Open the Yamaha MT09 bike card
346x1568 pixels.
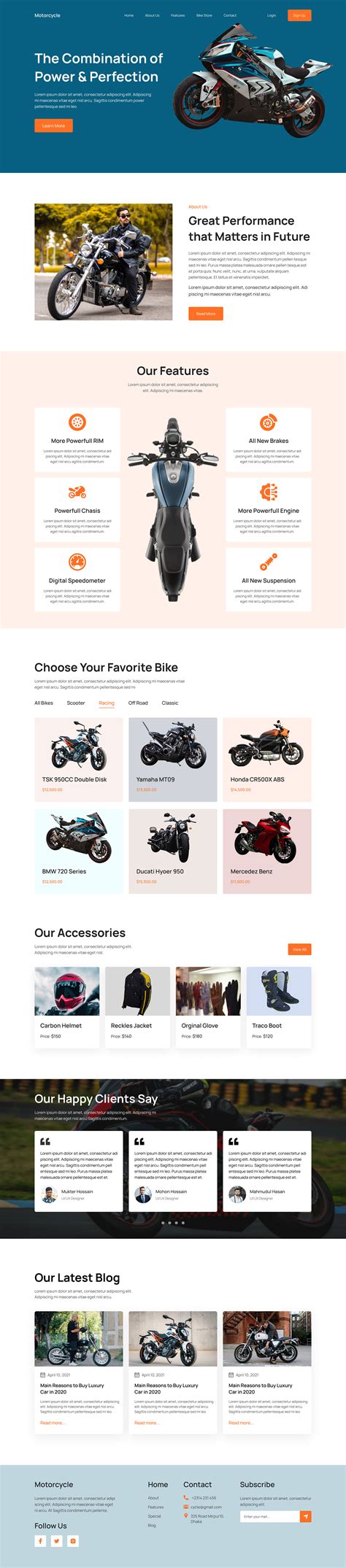(173, 760)
